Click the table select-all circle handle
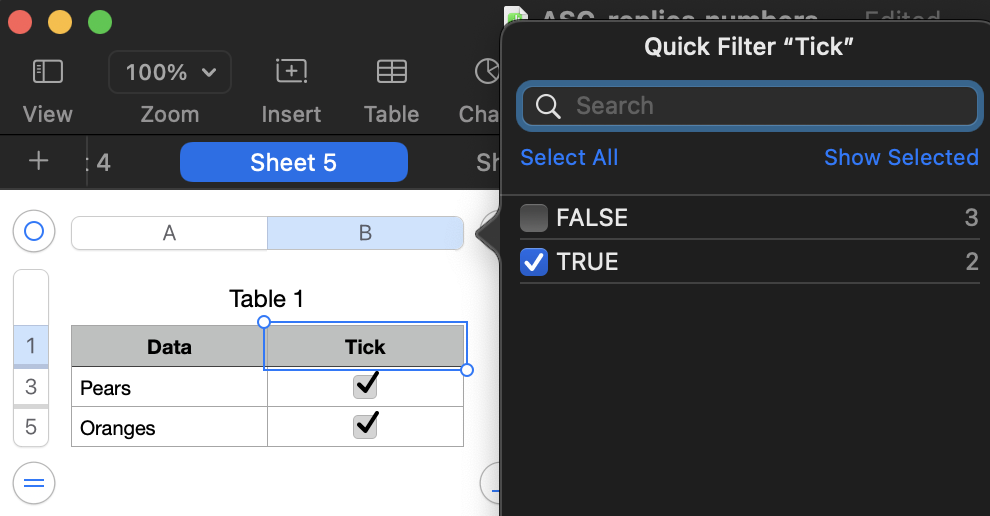The height and width of the screenshot is (516, 990). click(33, 232)
